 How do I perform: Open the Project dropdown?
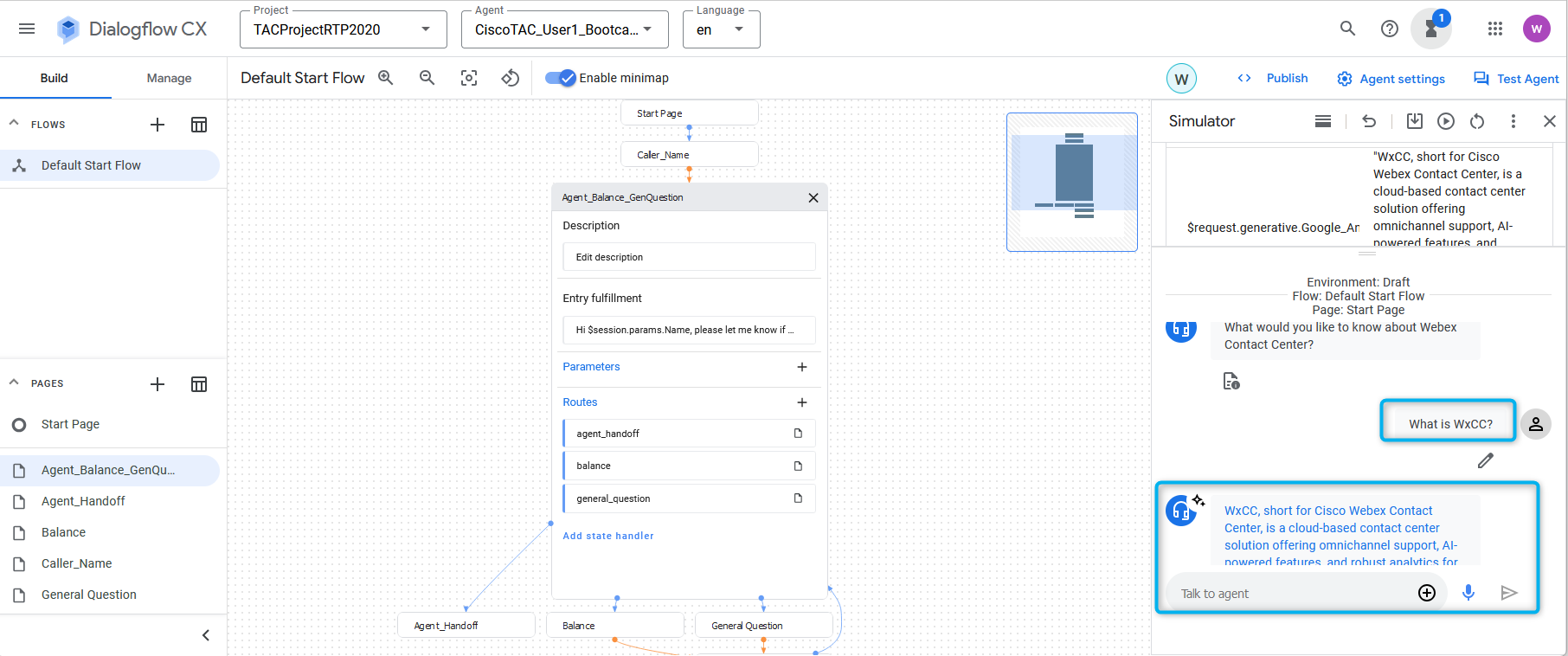(x=344, y=29)
